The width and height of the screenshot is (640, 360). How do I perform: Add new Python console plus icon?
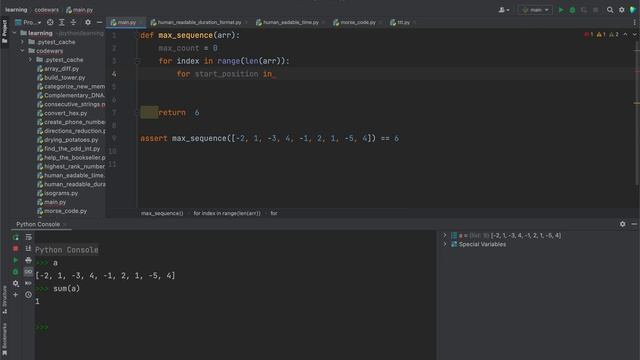click(16, 295)
